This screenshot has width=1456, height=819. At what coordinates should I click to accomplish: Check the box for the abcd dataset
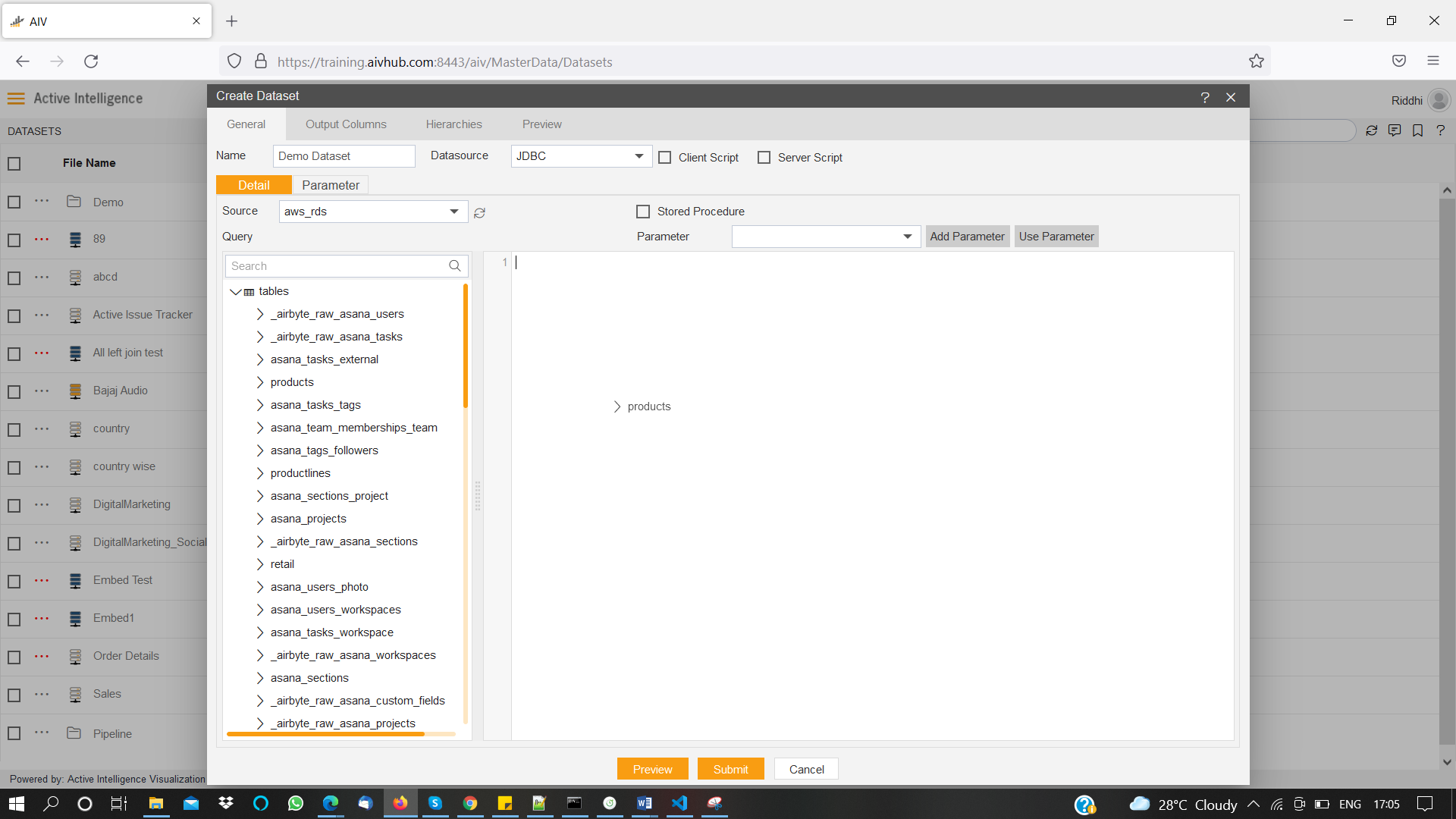click(x=14, y=278)
